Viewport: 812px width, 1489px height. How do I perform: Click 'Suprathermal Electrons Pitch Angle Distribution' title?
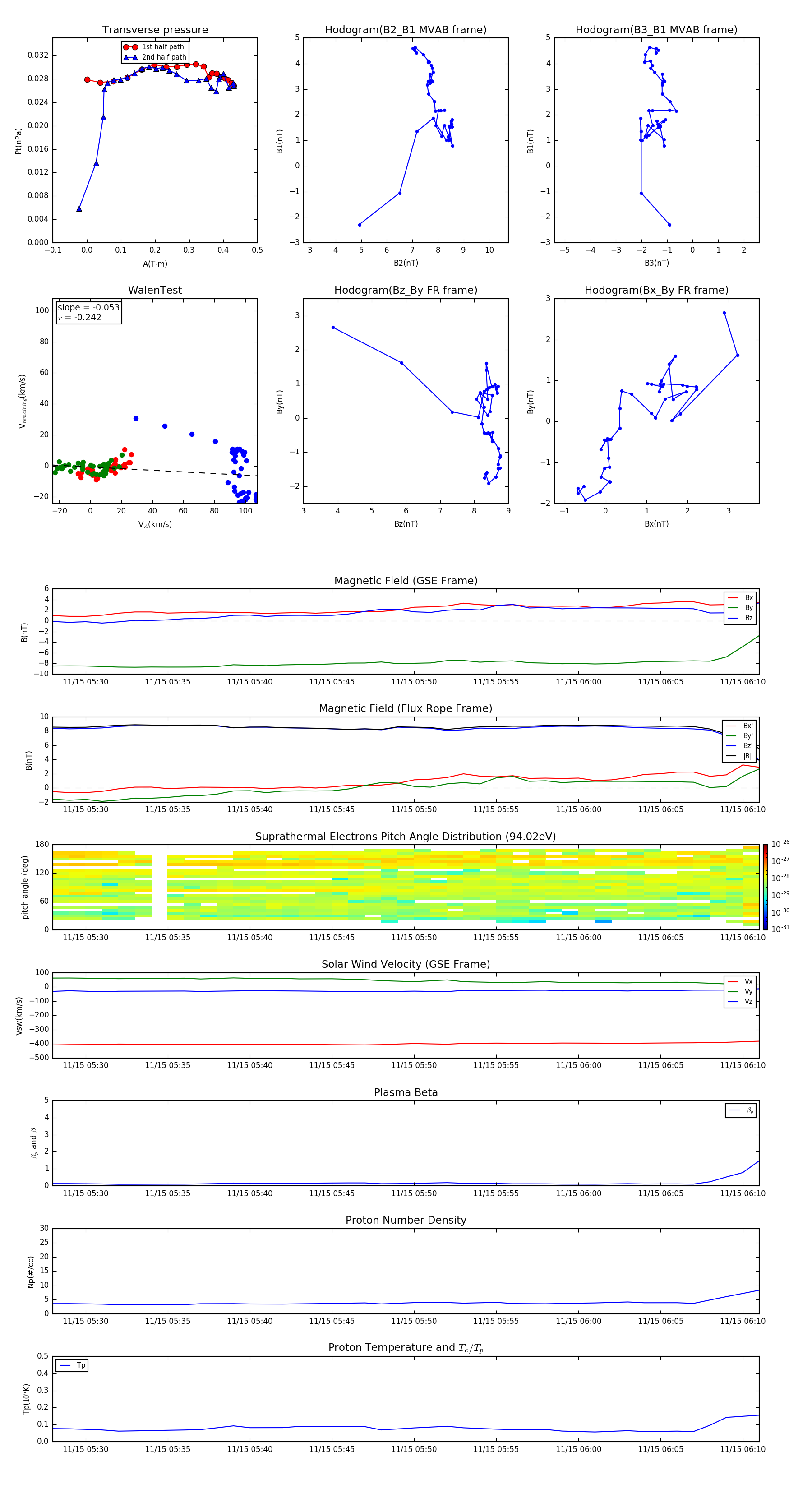click(x=406, y=837)
